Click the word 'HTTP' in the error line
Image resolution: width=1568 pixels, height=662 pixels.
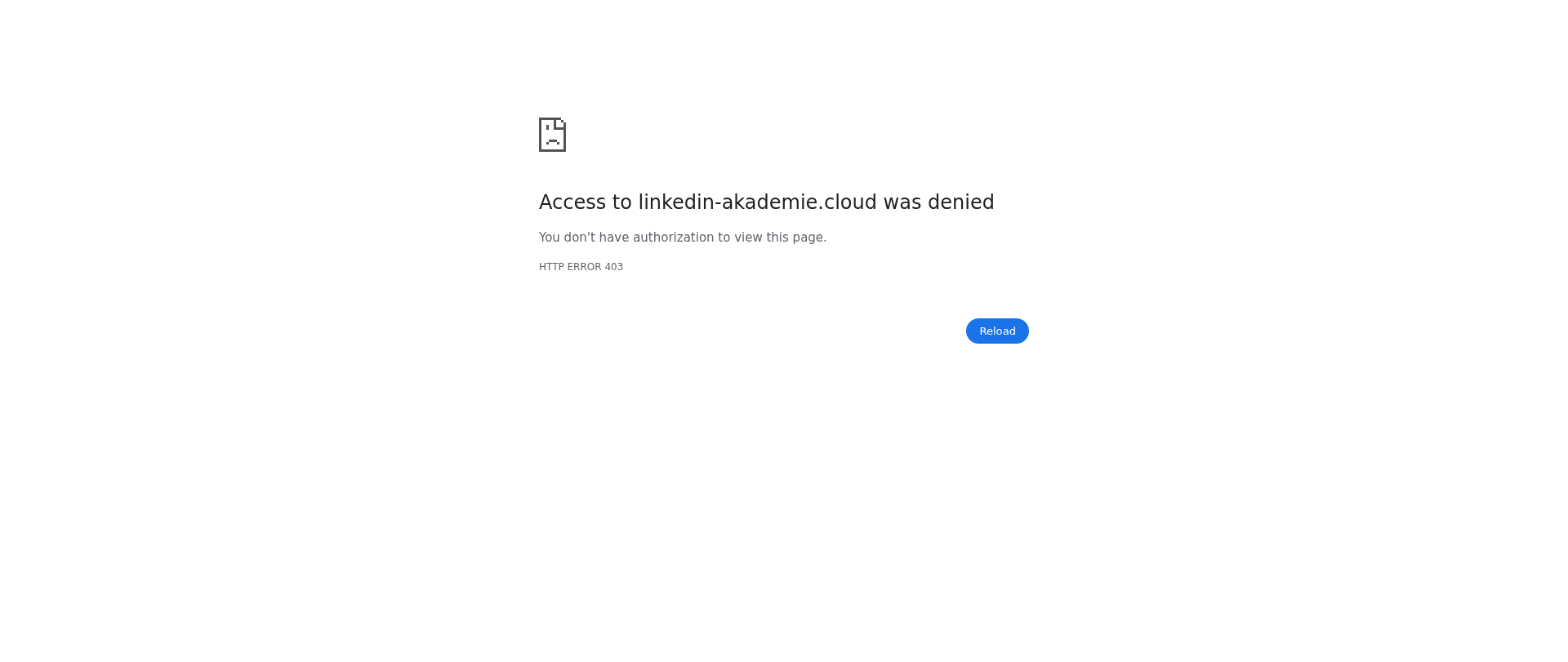coord(551,267)
